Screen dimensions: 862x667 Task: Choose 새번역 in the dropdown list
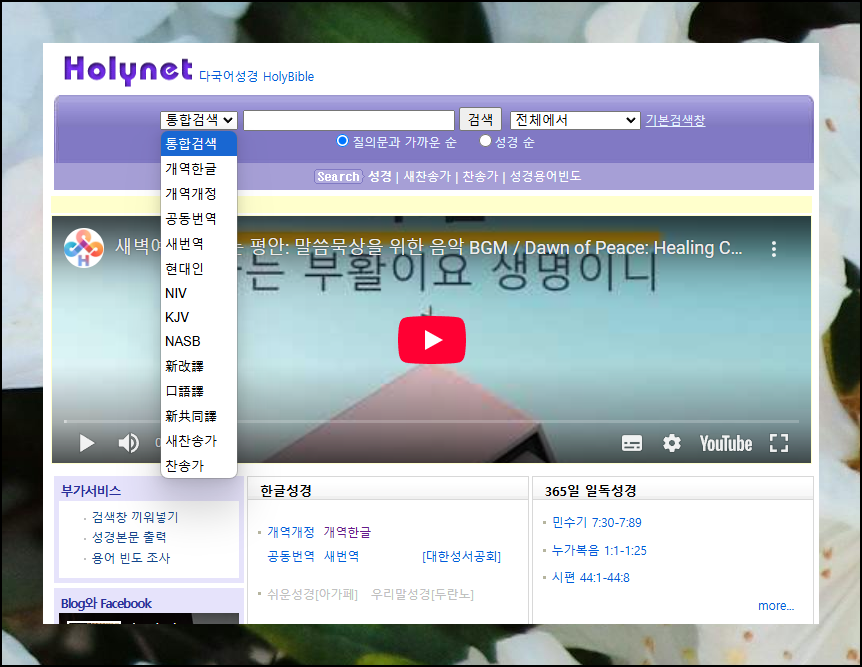199,244
